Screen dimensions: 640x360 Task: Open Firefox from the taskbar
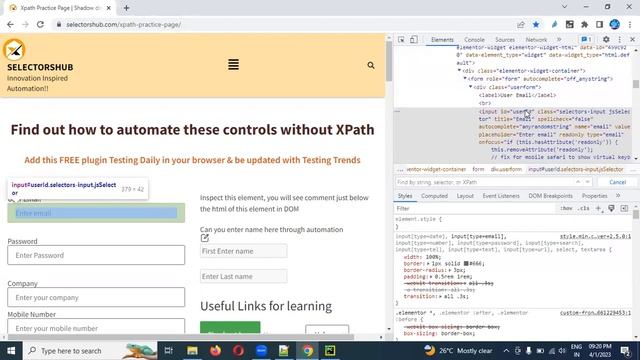point(216,351)
